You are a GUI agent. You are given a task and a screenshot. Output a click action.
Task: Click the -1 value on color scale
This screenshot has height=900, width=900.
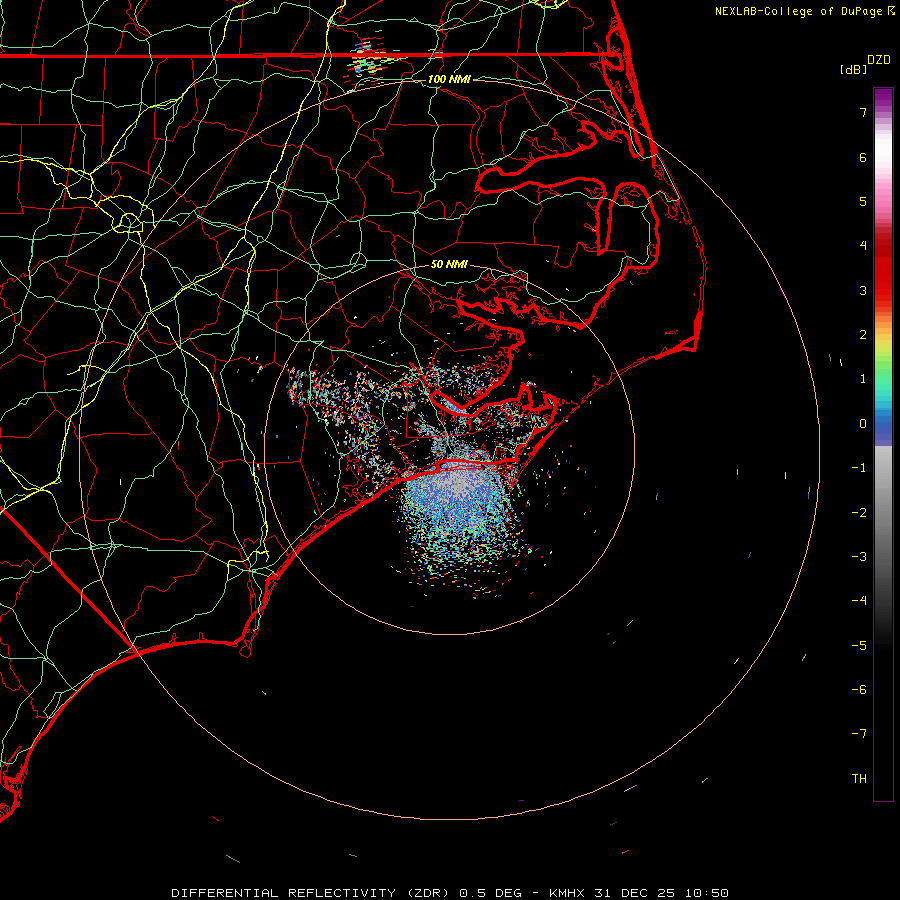859,468
